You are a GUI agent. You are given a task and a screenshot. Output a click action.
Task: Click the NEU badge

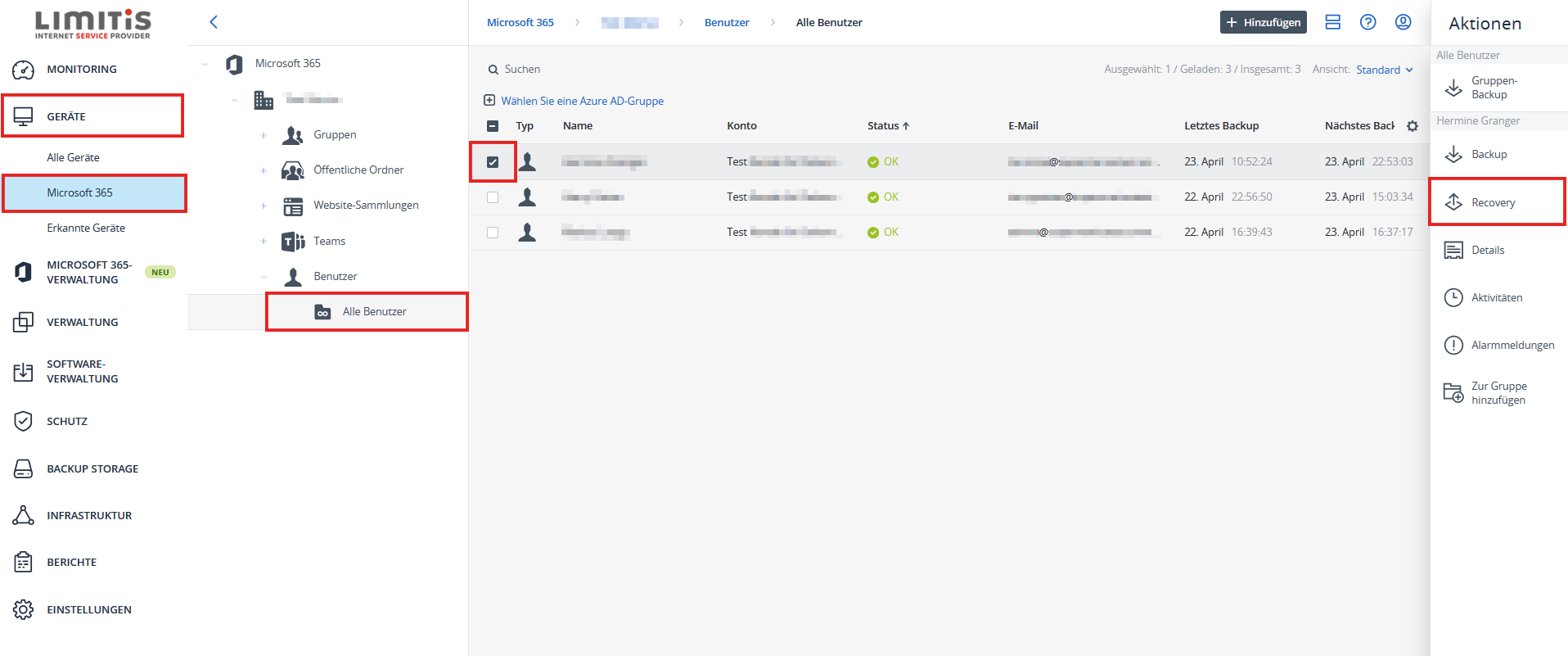[160, 272]
